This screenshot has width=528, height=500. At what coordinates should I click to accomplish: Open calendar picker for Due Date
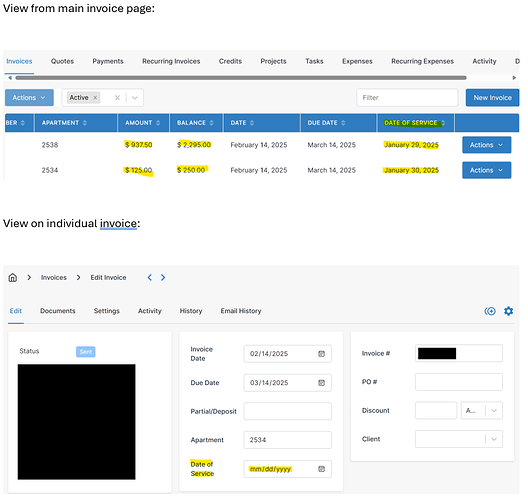[x=322, y=383]
